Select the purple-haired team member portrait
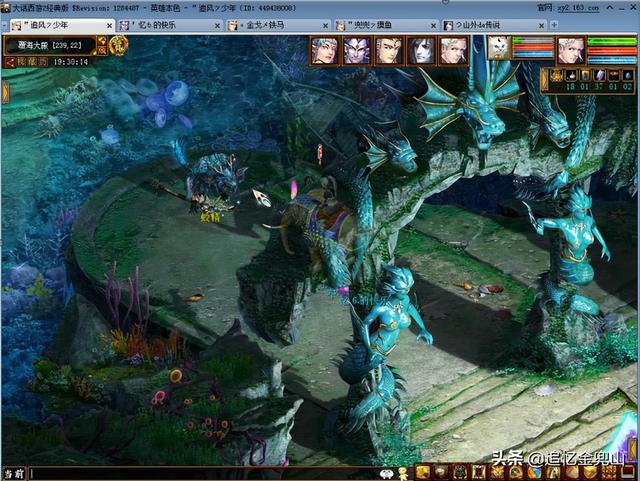The image size is (640, 481). click(357, 50)
